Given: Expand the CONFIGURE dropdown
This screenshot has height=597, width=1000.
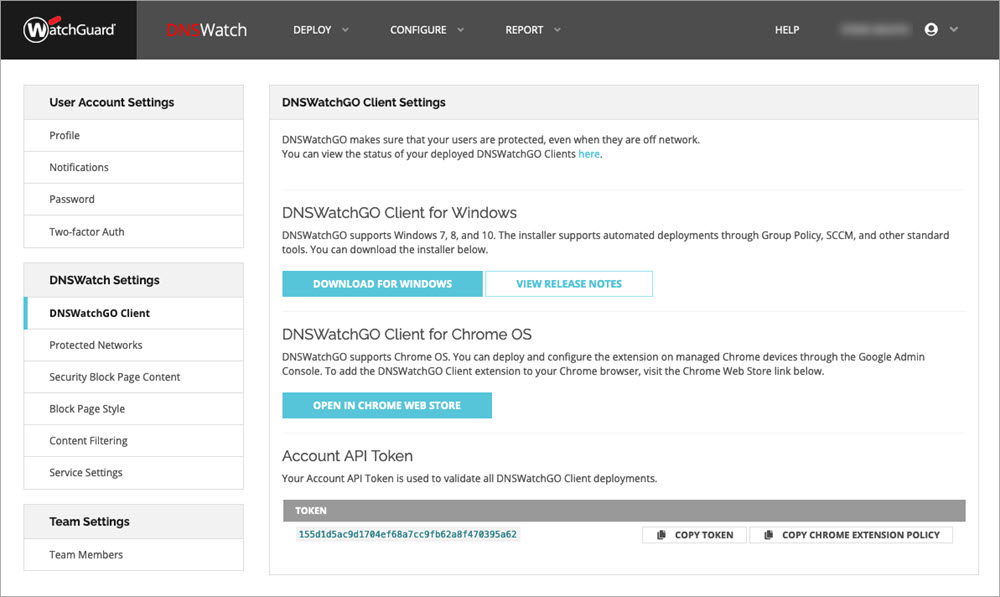Looking at the screenshot, I should click(427, 30).
